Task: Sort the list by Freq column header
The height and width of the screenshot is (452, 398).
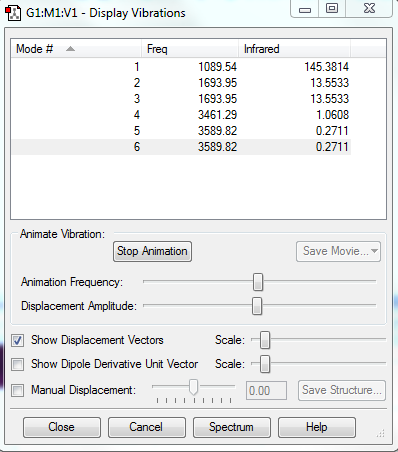Action: point(190,49)
